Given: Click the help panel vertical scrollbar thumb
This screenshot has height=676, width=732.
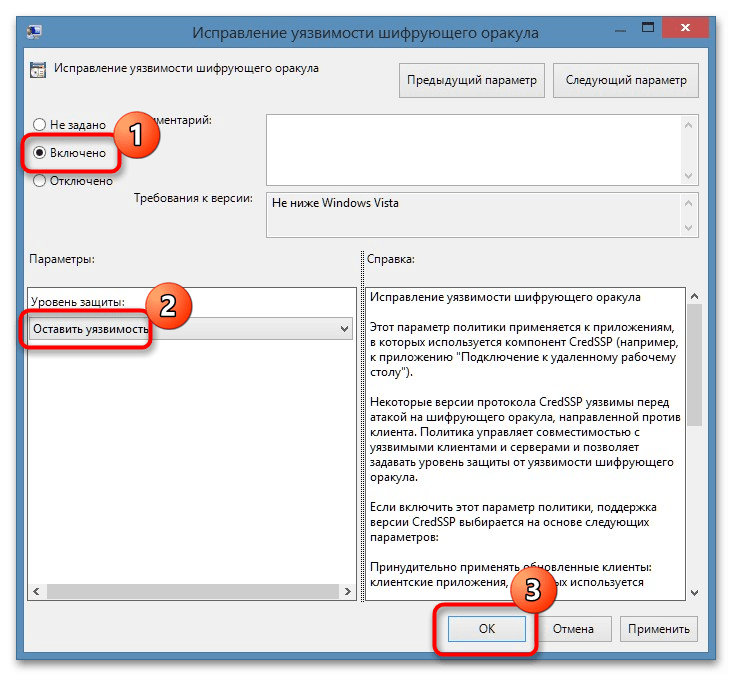Looking at the screenshot, I should [x=694, y=365].
